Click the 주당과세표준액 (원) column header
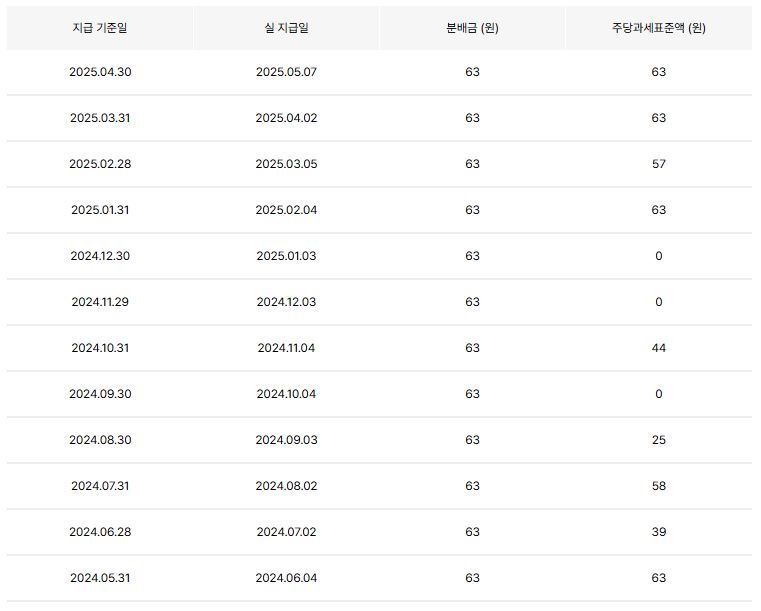This screenshot has height=611, width=761. click(x=659, y=28)
